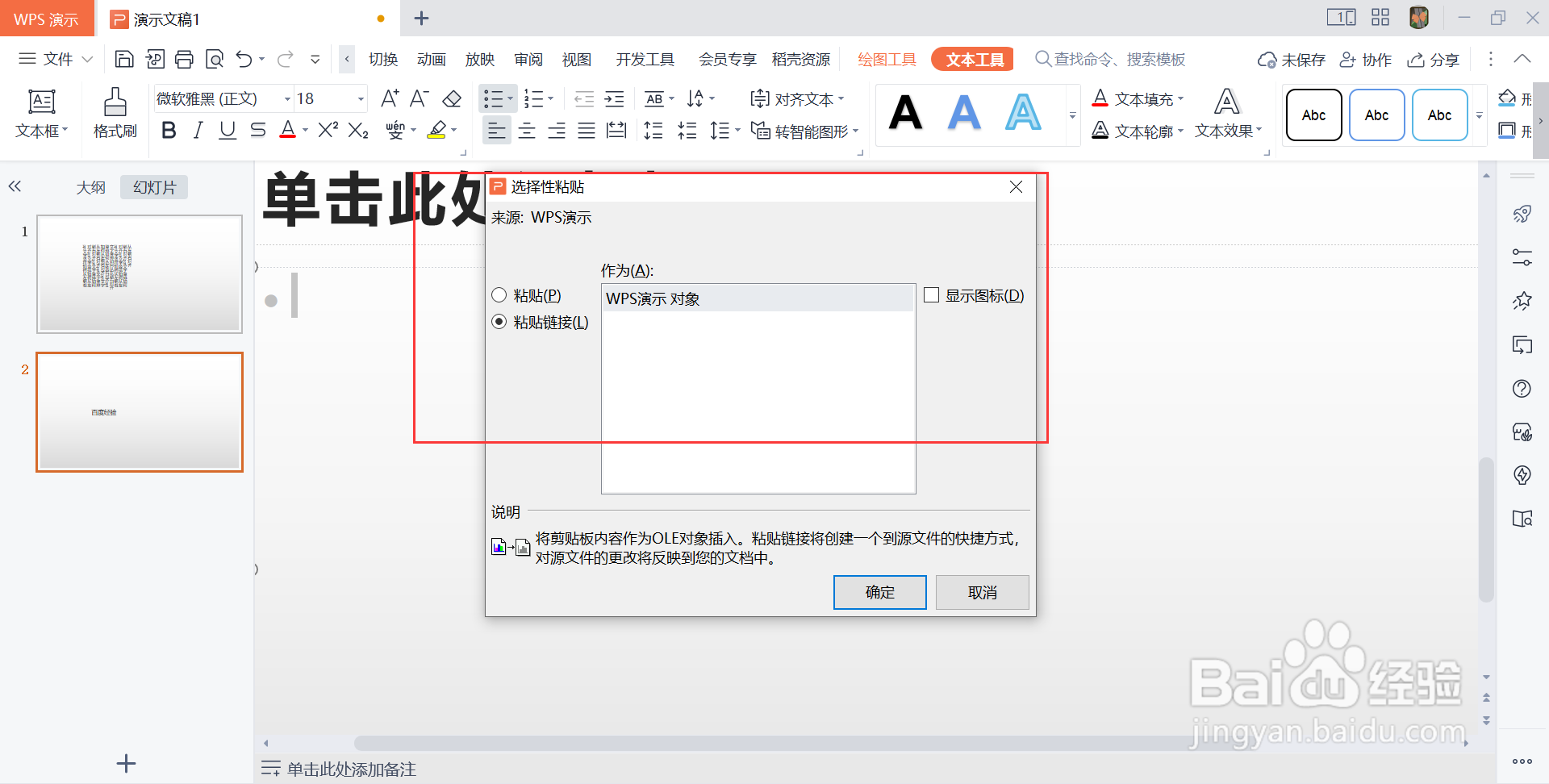The width and height of the screenshot is (1549, 784).
Task: Click the Undo arrow icon
Action: pyautogui.click(x=244, y=59)
